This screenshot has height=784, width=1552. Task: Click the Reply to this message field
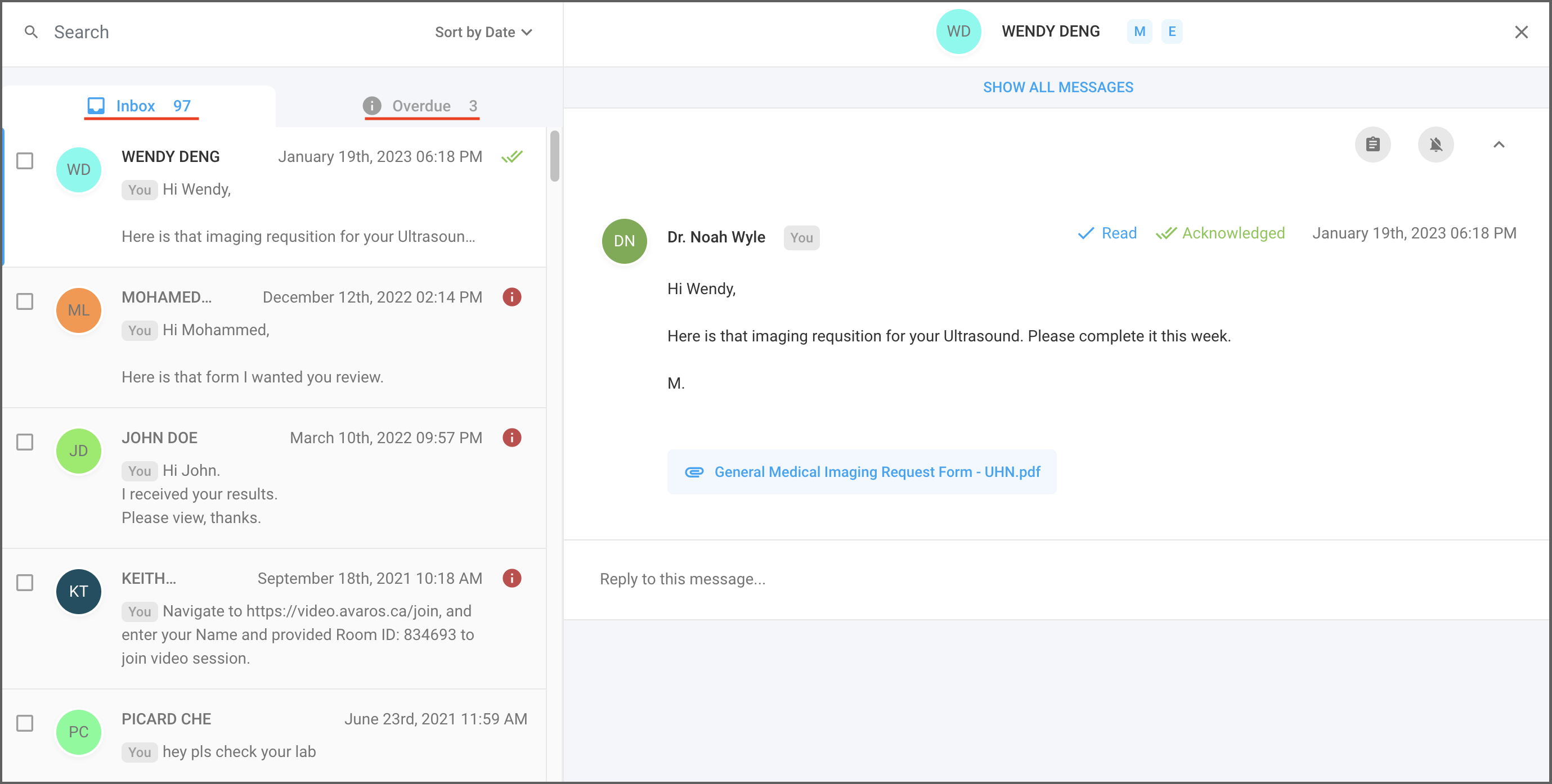[x=1056, y=579]
